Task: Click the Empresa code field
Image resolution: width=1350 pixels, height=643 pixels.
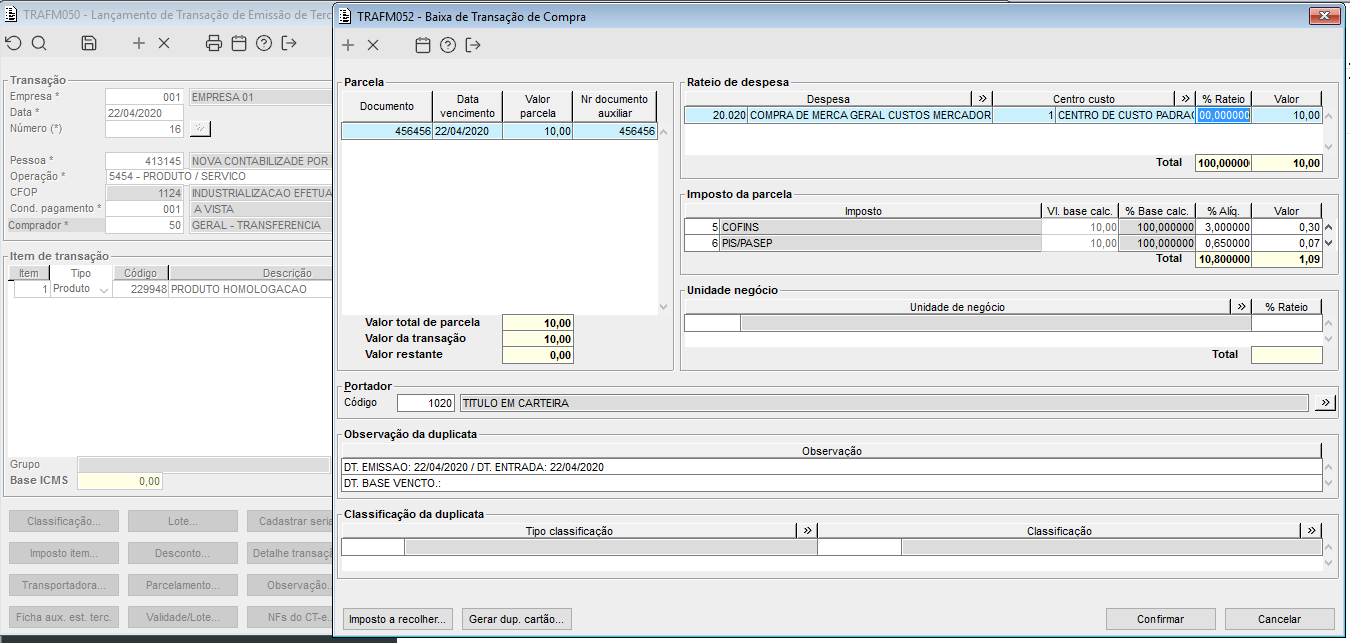Action: pos(145,97)
